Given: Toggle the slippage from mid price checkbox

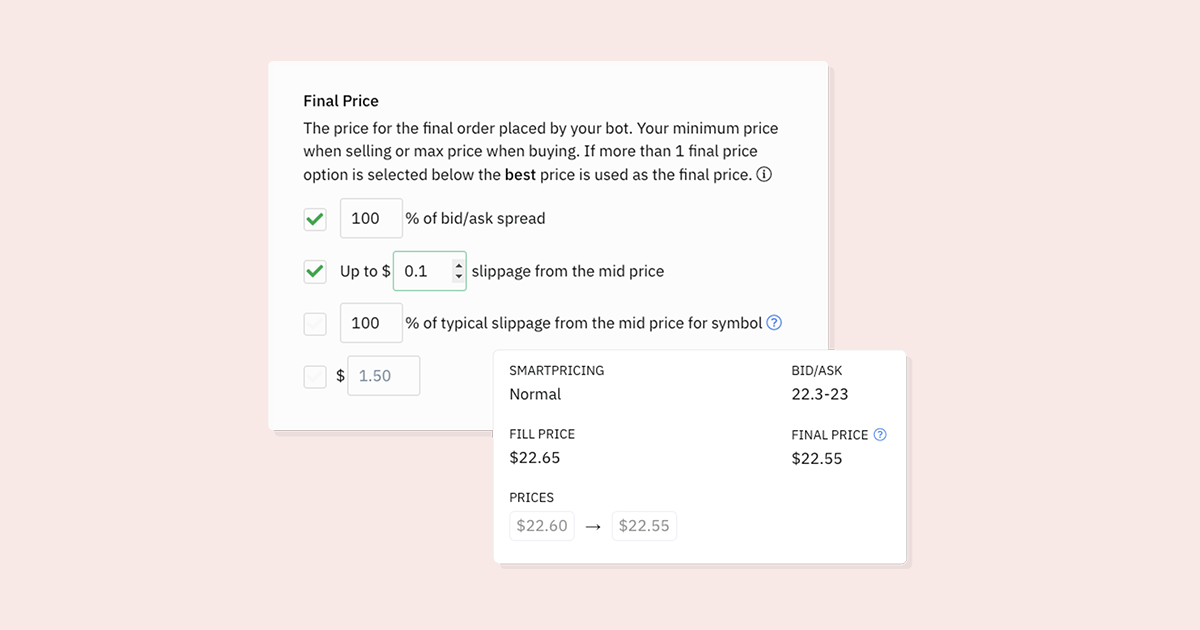Looking at the screenshot, I should click(x=315, y=271).
